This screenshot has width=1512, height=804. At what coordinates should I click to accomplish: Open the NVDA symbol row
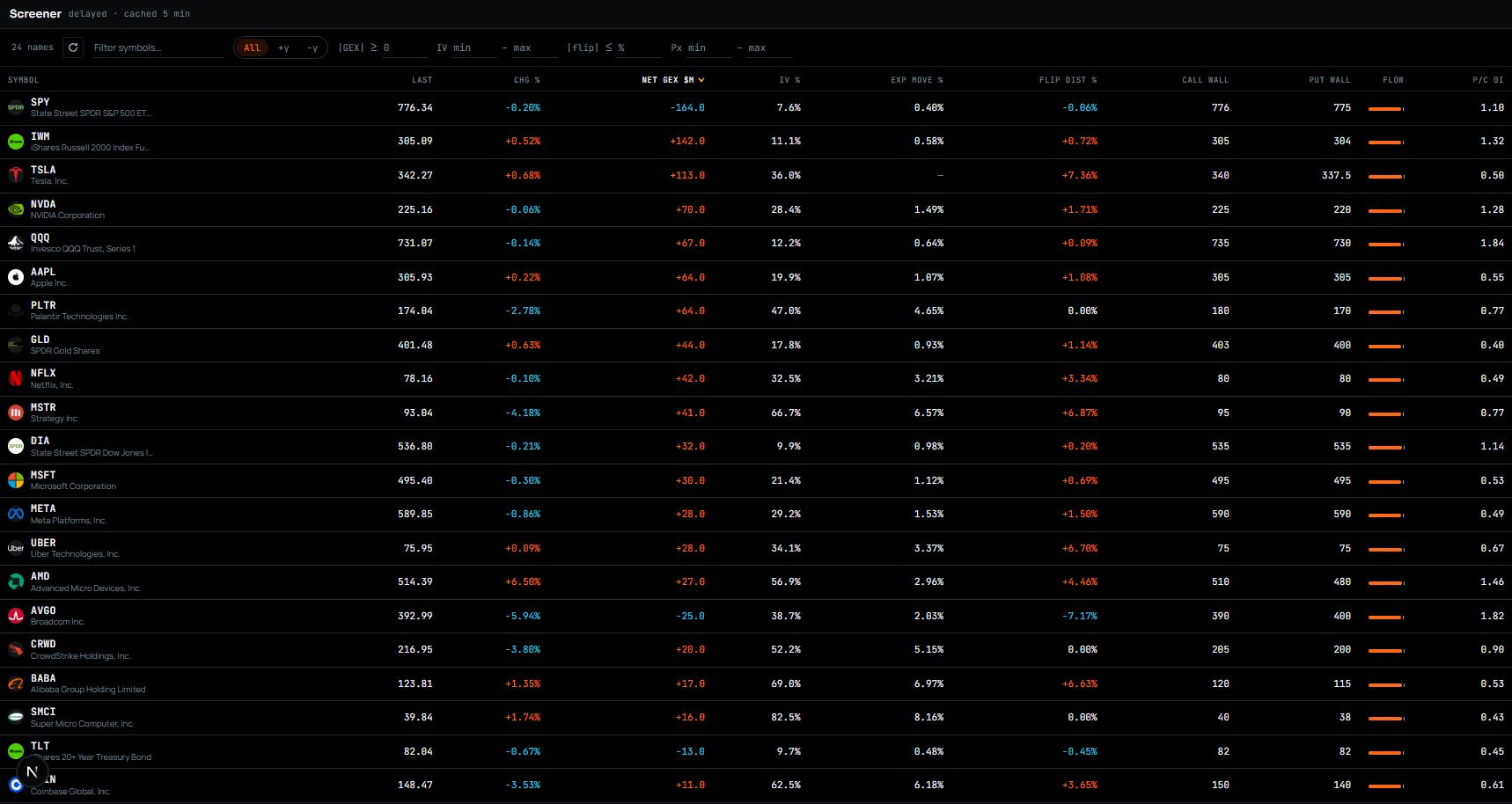click(x=756, y=209)
